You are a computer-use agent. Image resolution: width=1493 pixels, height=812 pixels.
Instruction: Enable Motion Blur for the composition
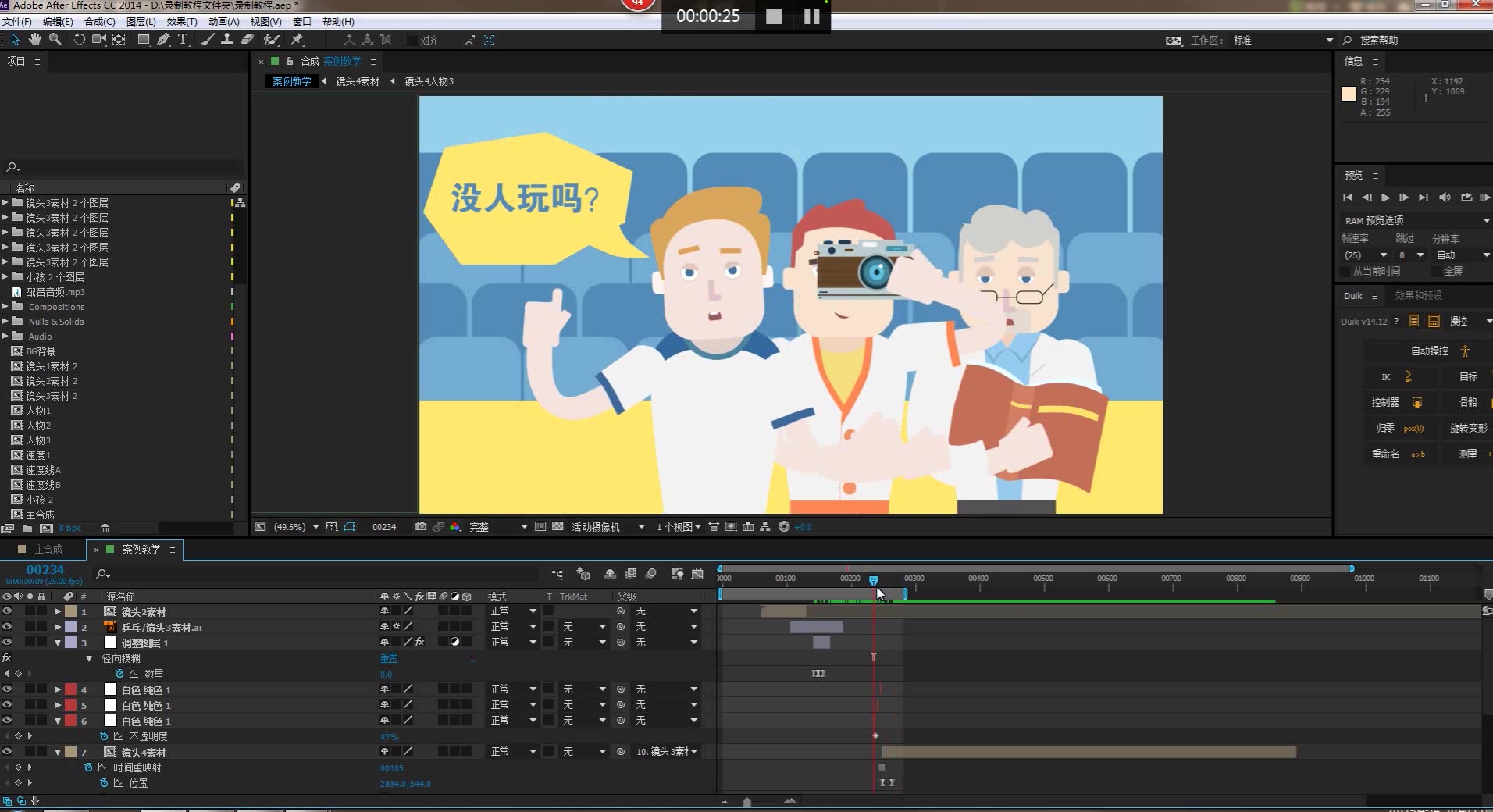(651, 574)
